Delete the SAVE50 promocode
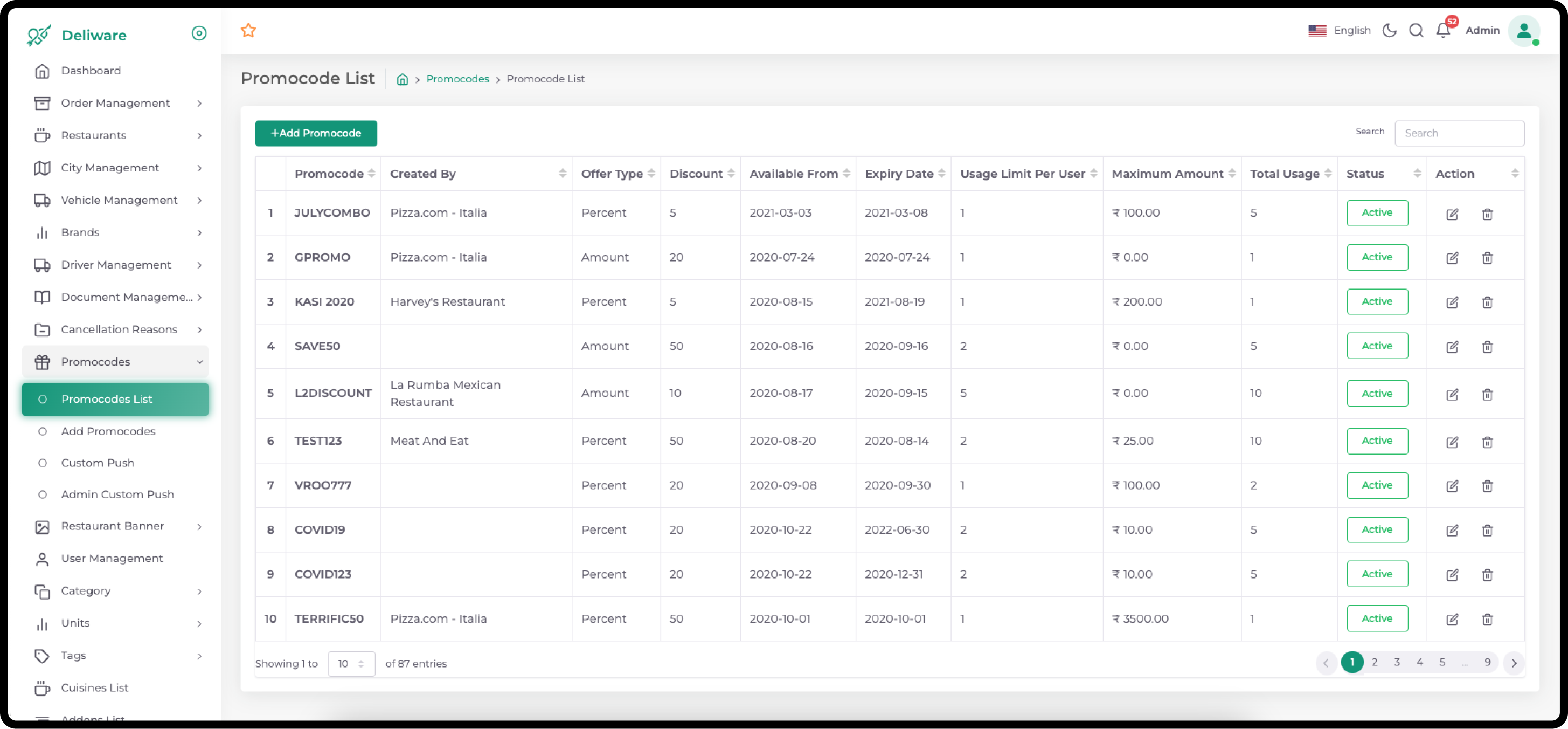The height and width of the screenshot is (729, 1568). tap(1487, 347)
